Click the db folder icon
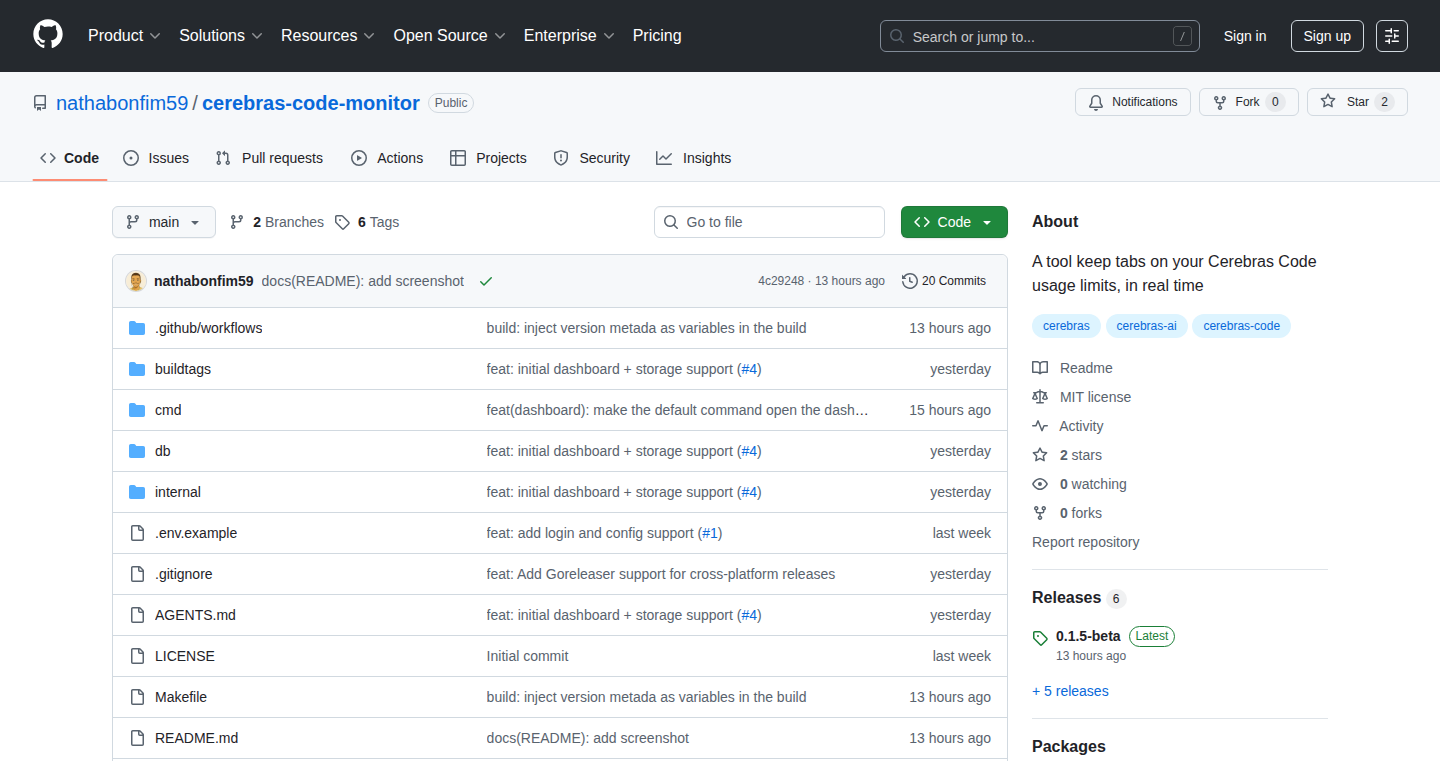1440x761 pixels. pyautogui.click(x=137, y=451)
